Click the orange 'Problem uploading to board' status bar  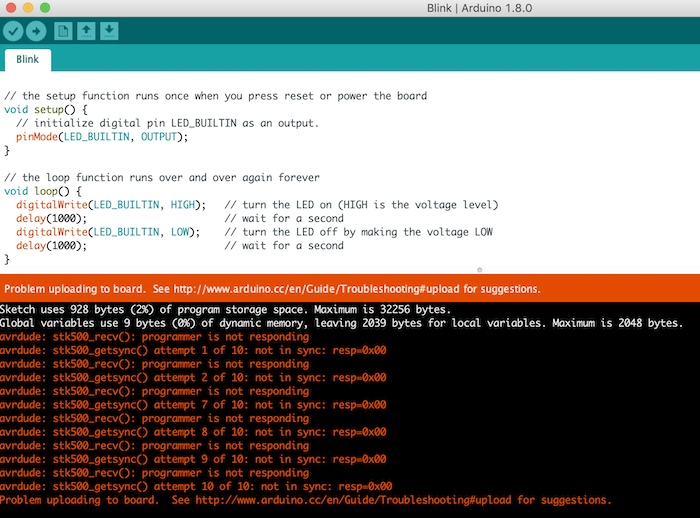click(x=350, y=288)
